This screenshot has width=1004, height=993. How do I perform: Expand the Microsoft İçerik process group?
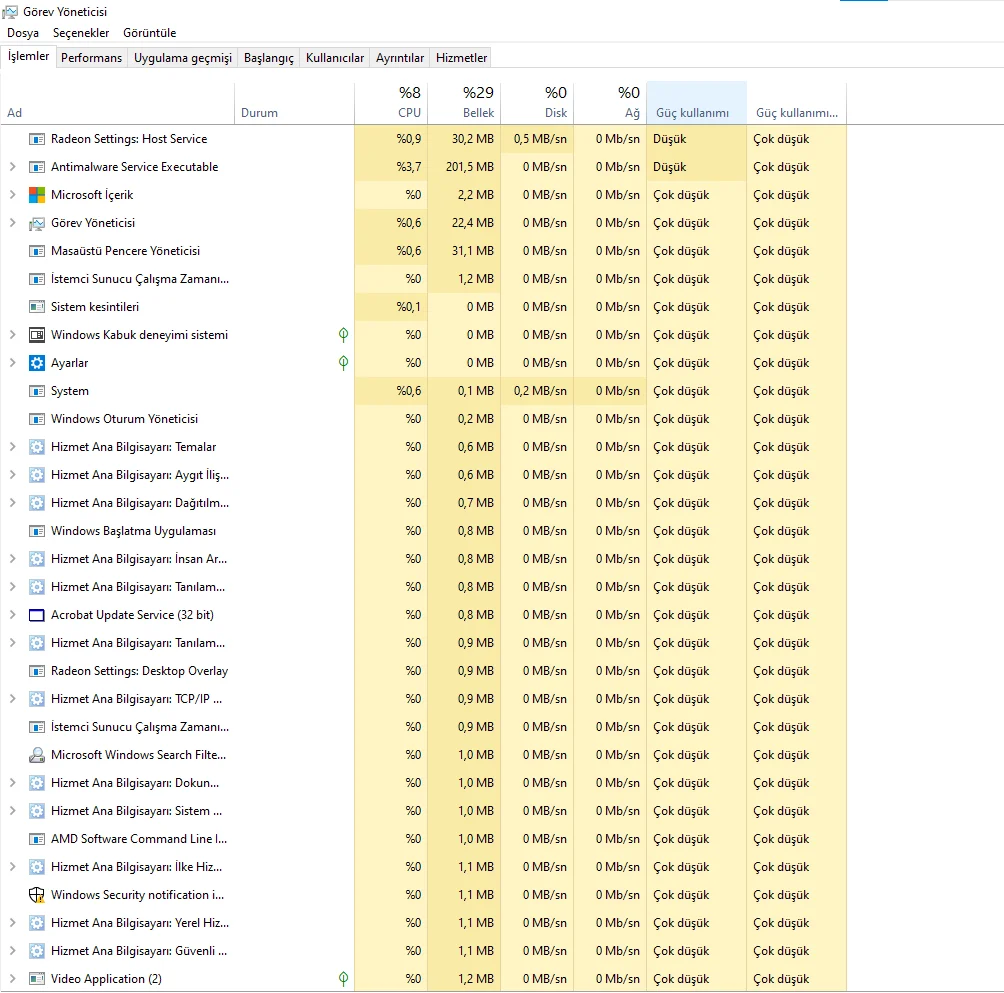click(x=12, y=195)
